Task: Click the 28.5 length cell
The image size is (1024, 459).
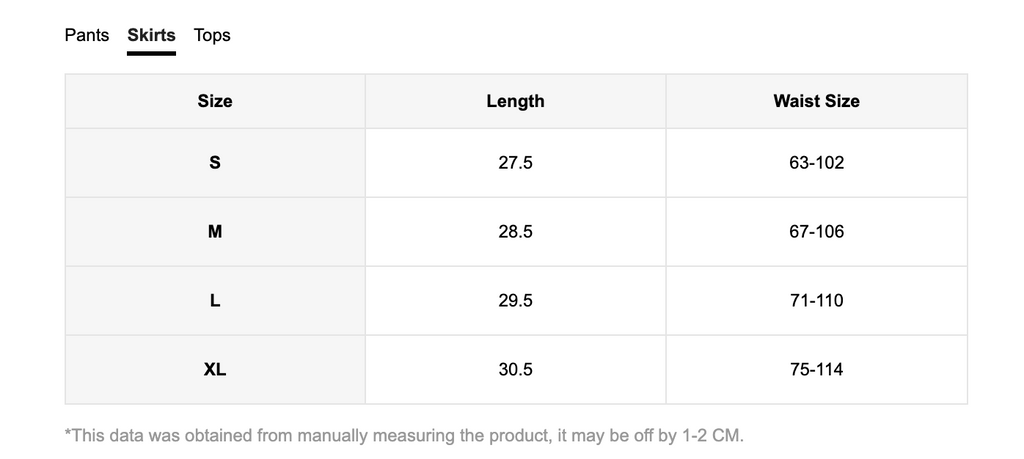Action: [x=515, y=232]
